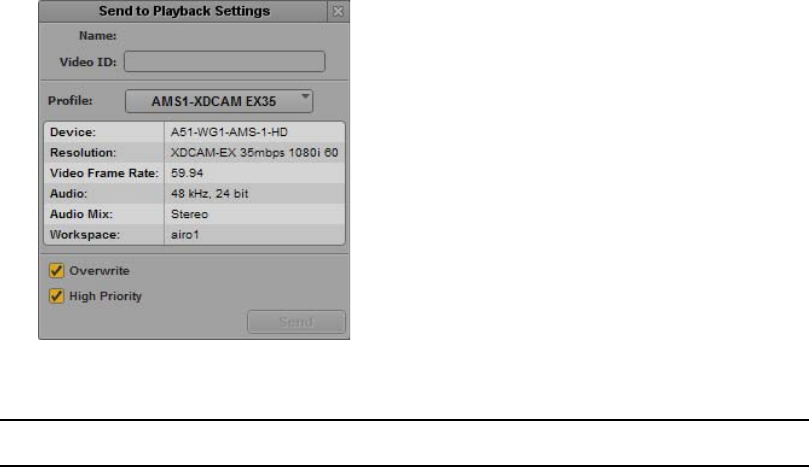This screenshot has width=809, height=467.
Task: Select the Audio Mix value Stereo
Action: click(x=189, y=214)
